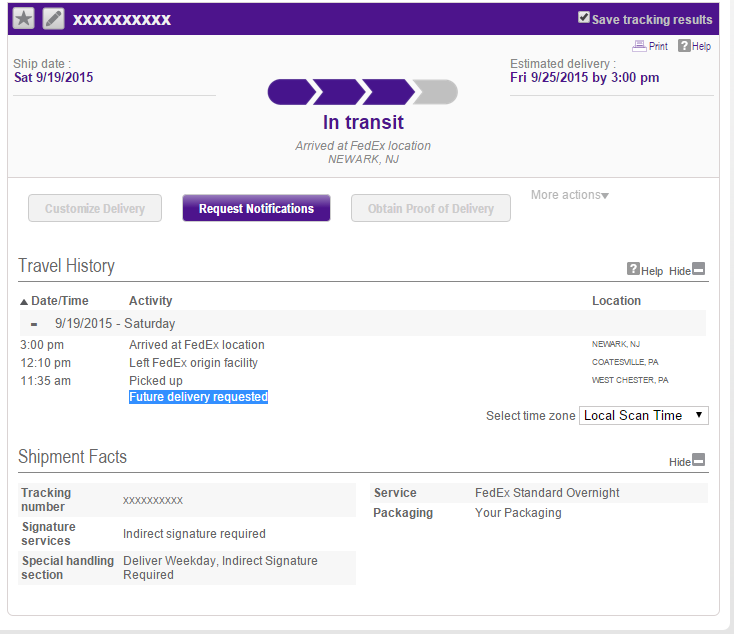Open the Select time zone dropdown
Screen dimensions: 734x634
644,416
